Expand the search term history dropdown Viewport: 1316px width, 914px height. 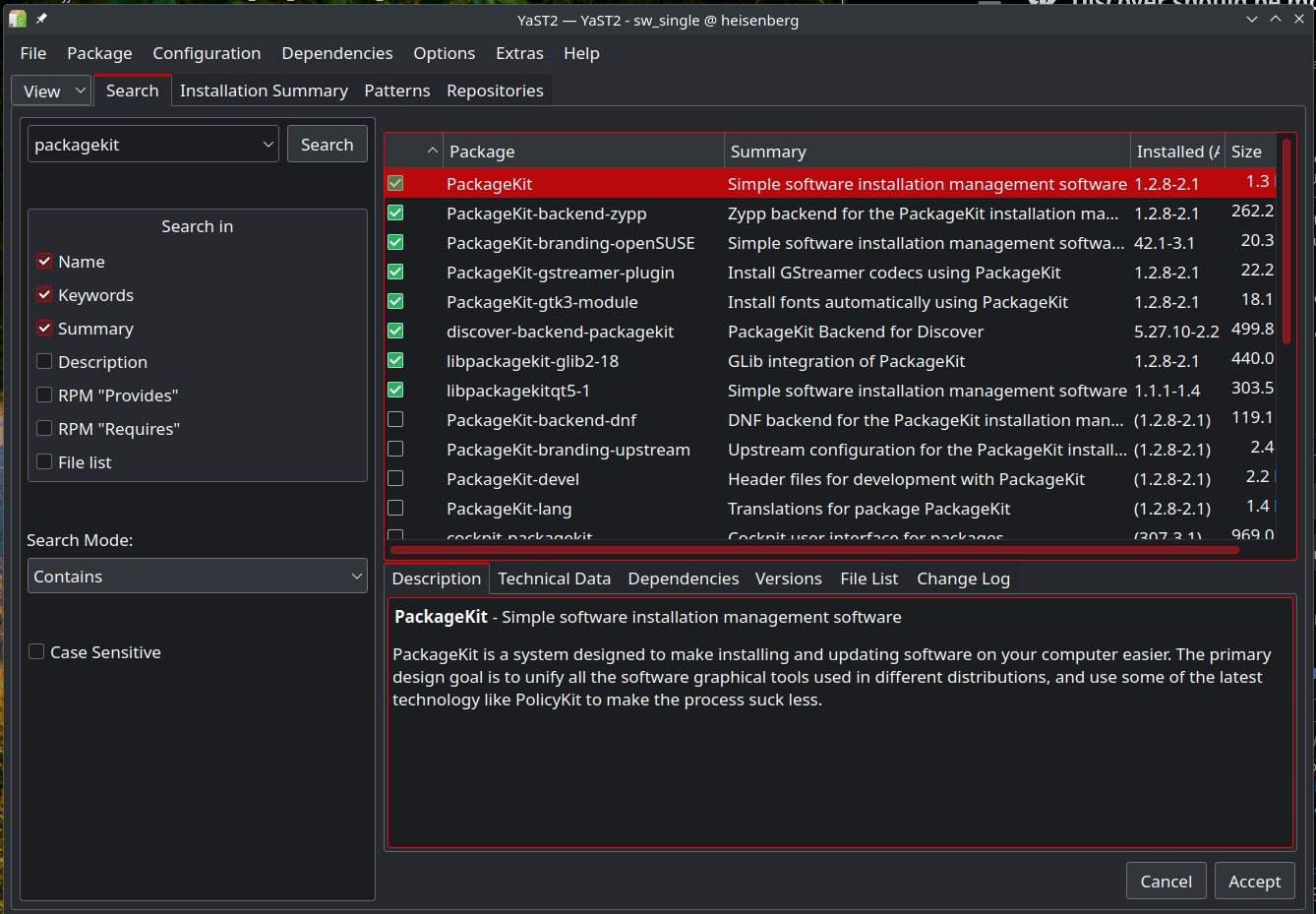pos(268,145)
